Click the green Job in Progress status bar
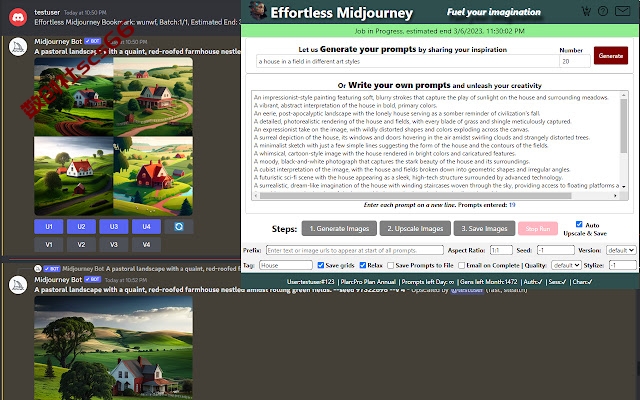640x400 pixels. click(x=440, y=31)
